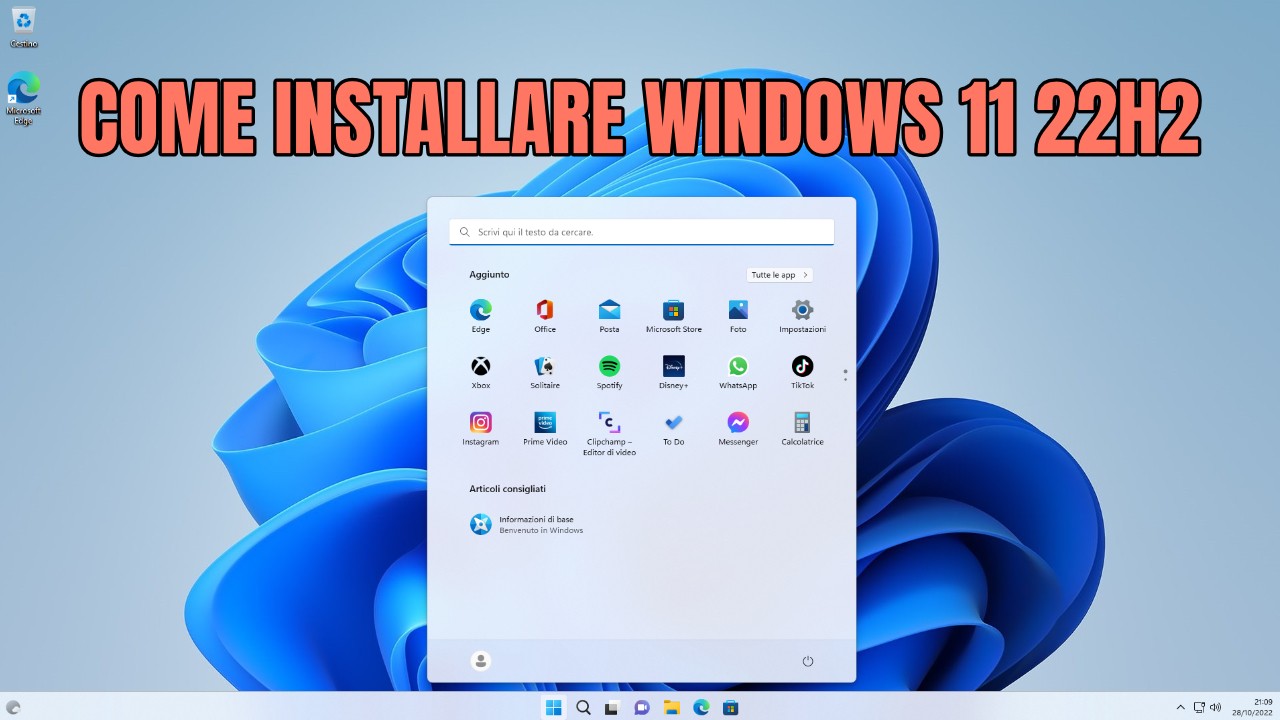The image size is (1280, 720).
Task: Open the network status tray icon
Action: coord(1199,707)
